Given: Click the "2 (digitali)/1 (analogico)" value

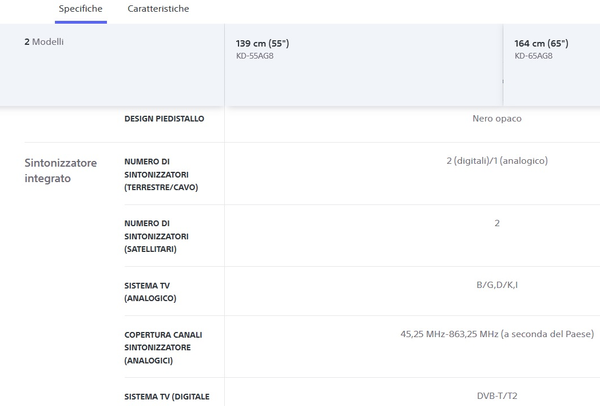Looking at the screenshot, I should [x=497, y=161].
